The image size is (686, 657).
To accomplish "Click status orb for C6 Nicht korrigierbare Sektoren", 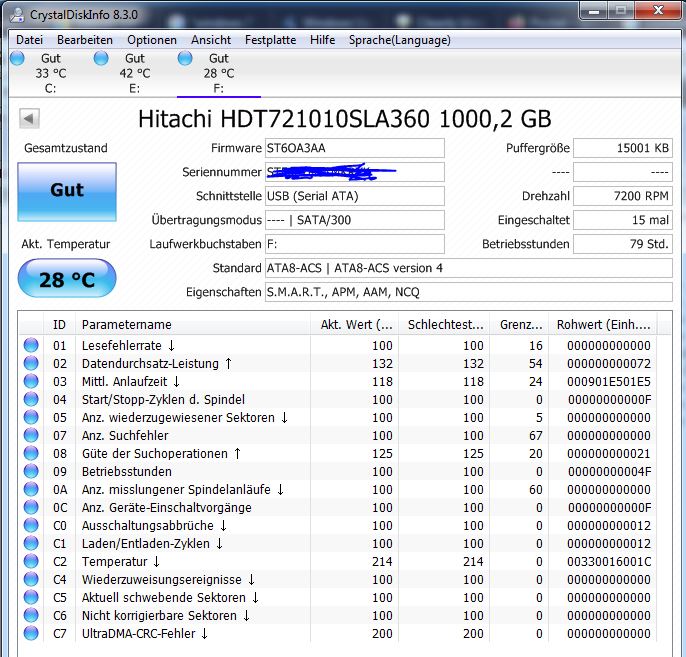I will tap(31, 615).
